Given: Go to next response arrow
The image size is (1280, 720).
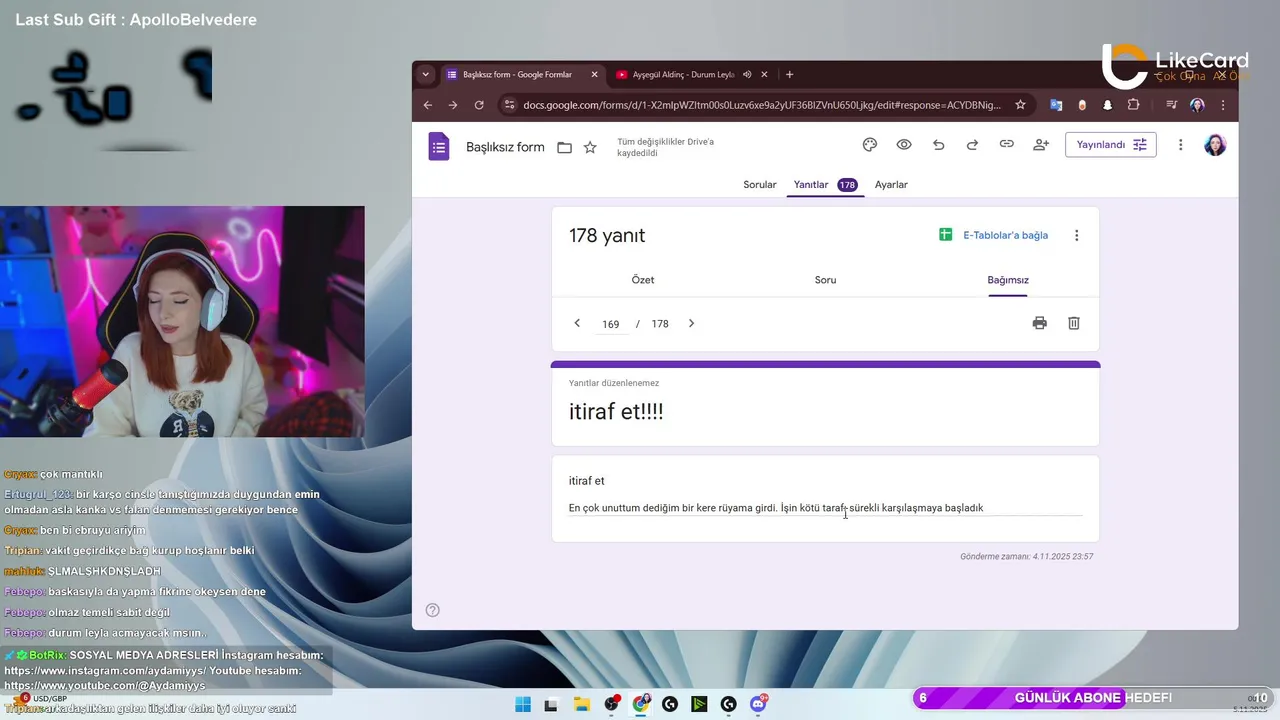Looking at the screenshot, I should tap(691, 323).
